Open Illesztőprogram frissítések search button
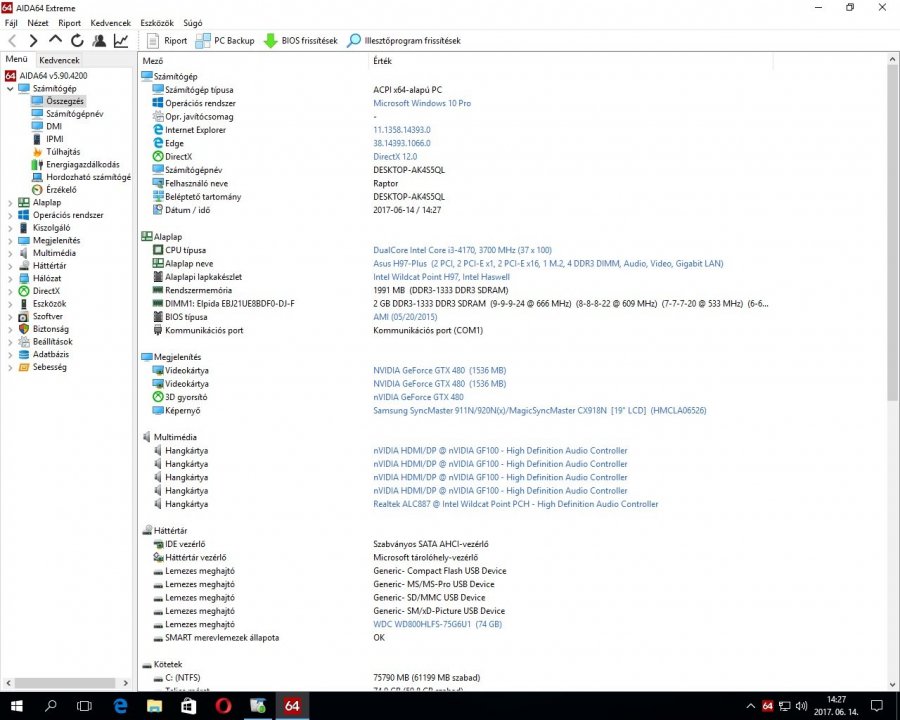This screenshot has height=720, width=900. tap(404, 41)
